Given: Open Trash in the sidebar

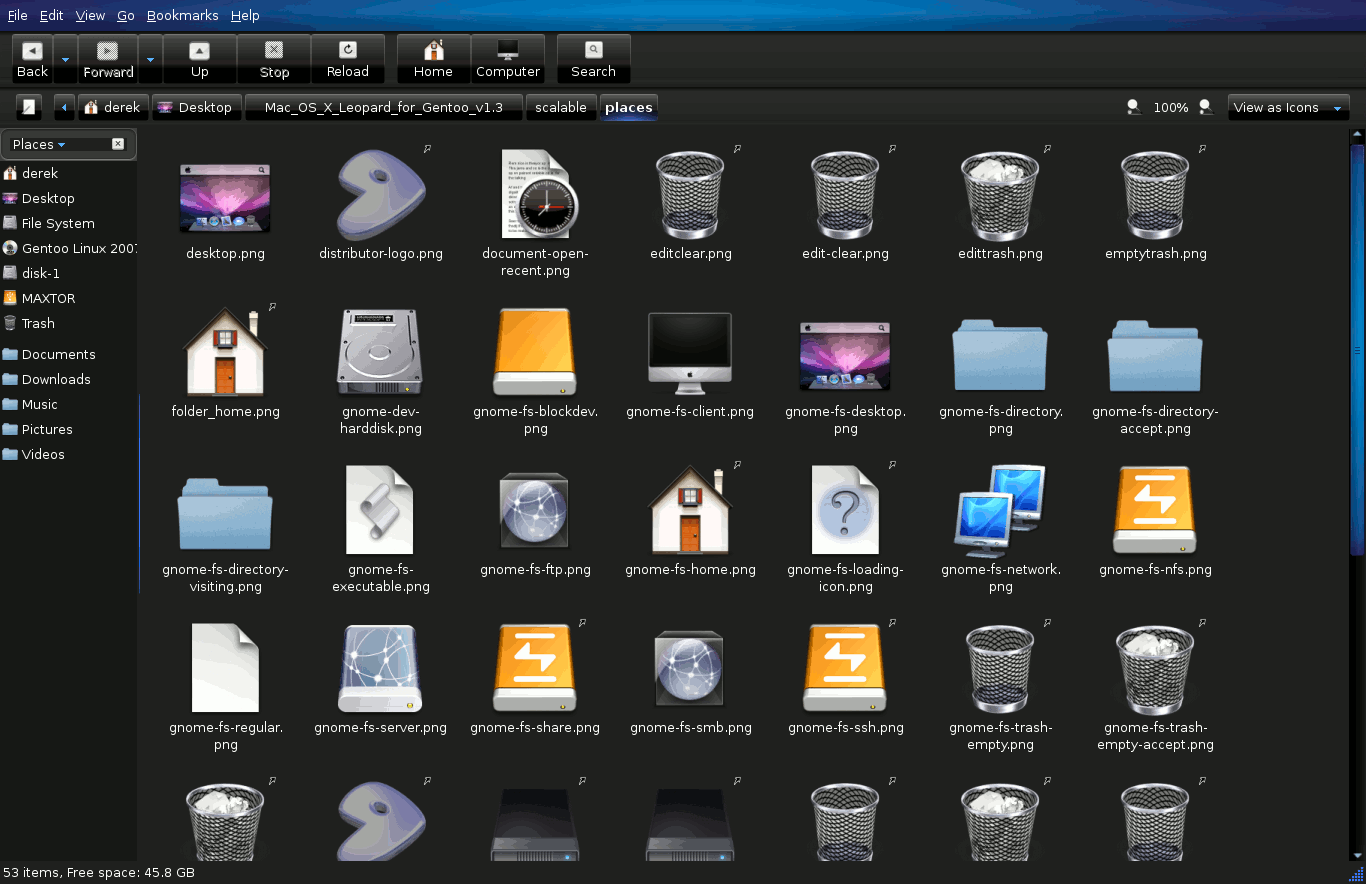Looking at the screenshot, I should click(69, 323).
